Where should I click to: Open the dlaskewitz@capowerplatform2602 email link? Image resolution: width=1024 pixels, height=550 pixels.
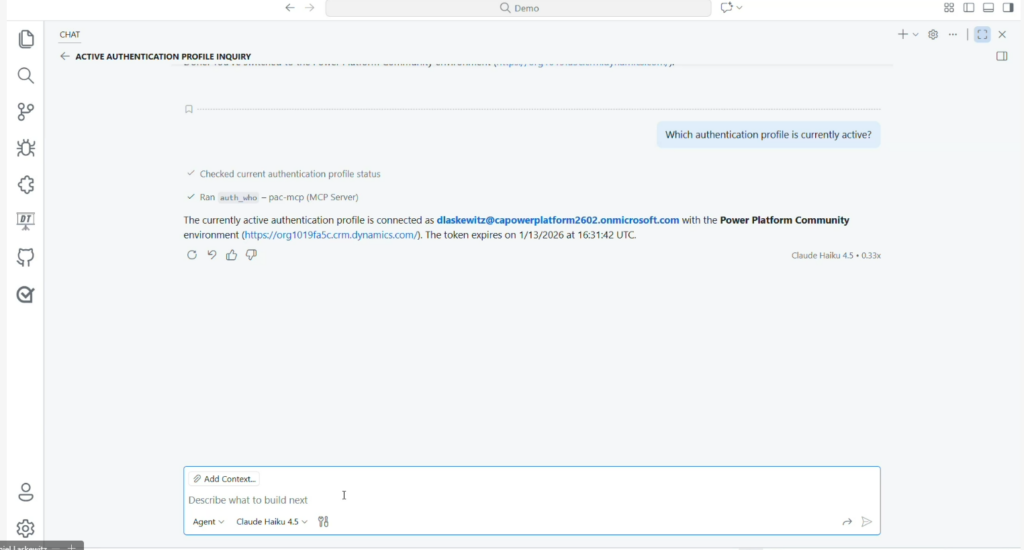click(558, 220)
